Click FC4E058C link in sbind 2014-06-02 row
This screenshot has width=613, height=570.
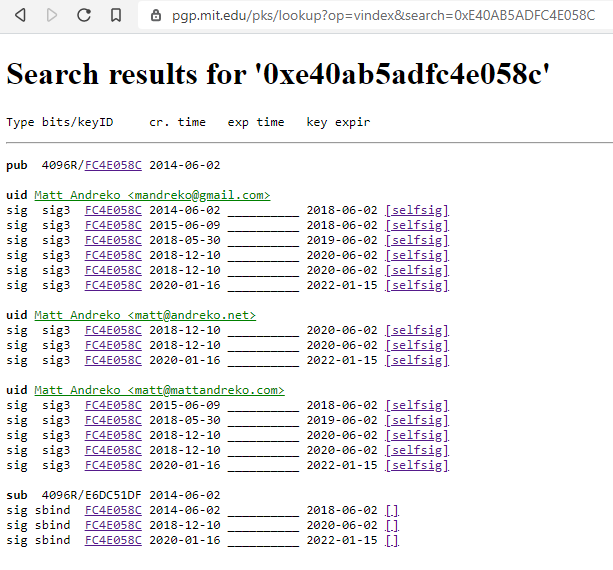tap(113, 510)
